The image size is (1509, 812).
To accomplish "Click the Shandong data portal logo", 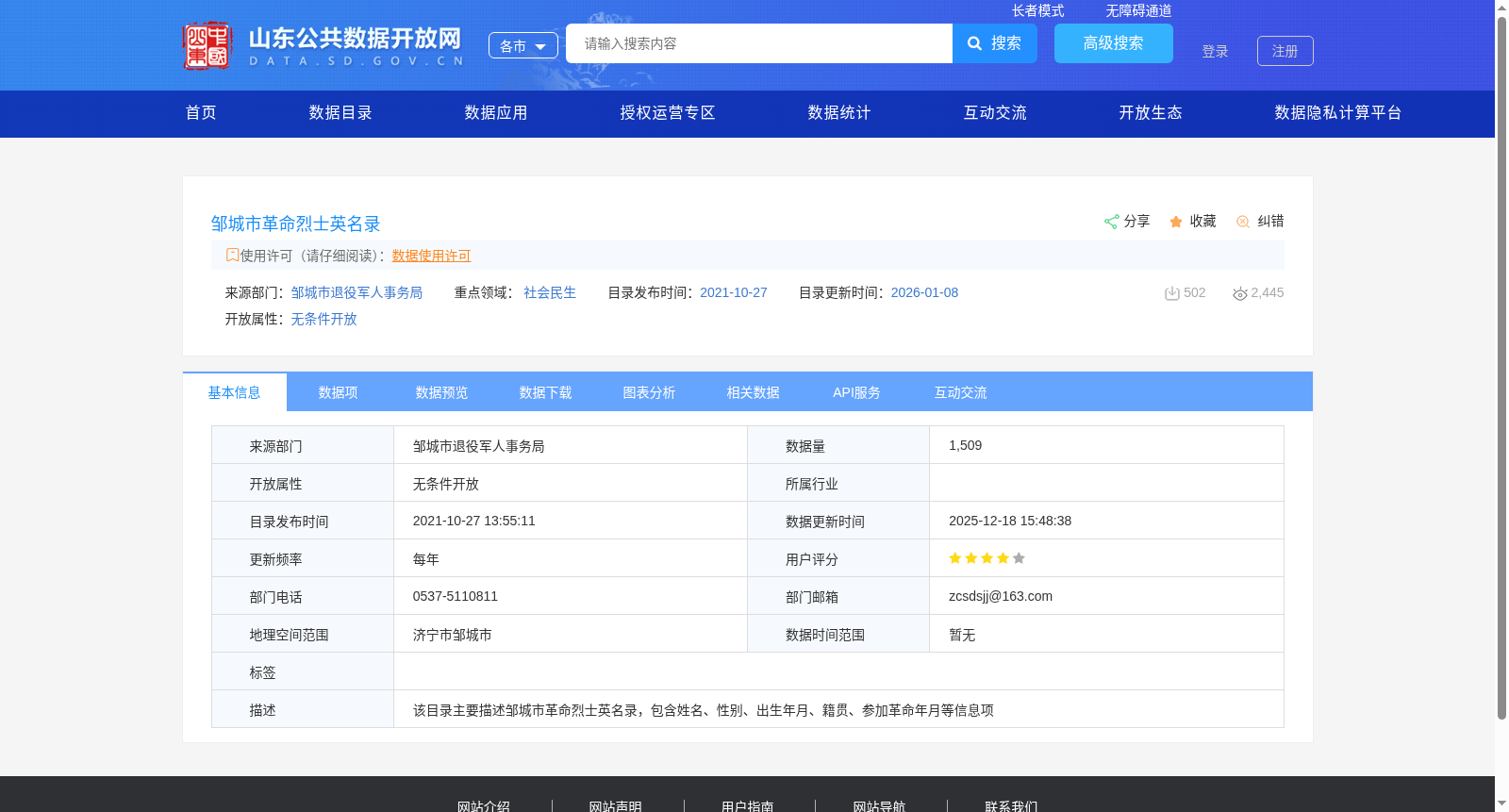I will tap(323, 45).
